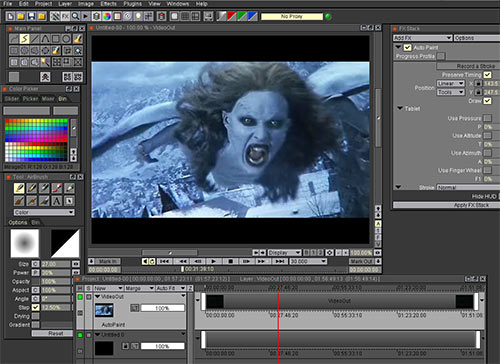This screenshot has height=364, width=500.
Task: Click the green channel toolbar icon
Action: pos(242,16)
